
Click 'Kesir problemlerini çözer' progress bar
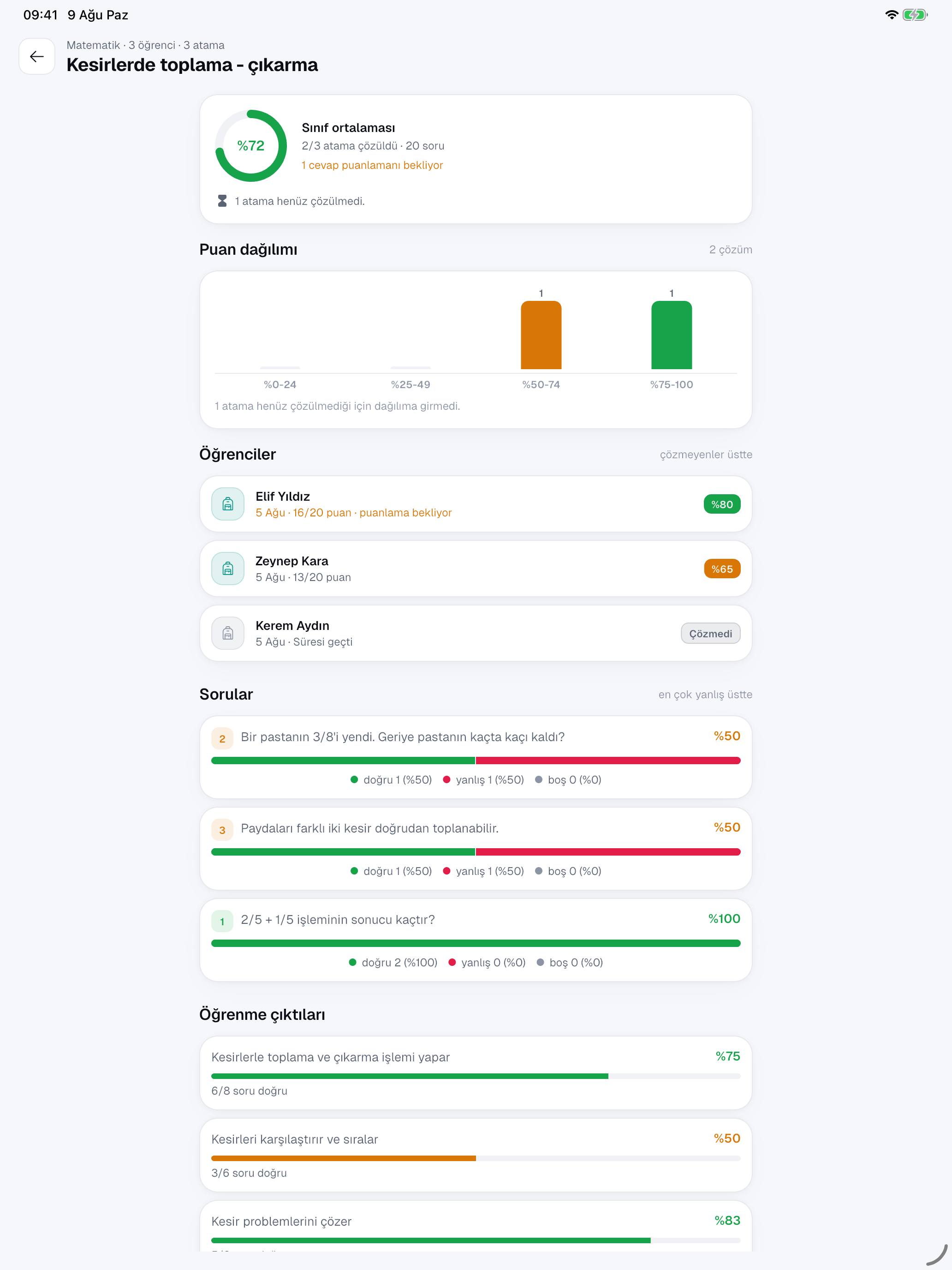pyautogui.click(x=476, y=1240)
